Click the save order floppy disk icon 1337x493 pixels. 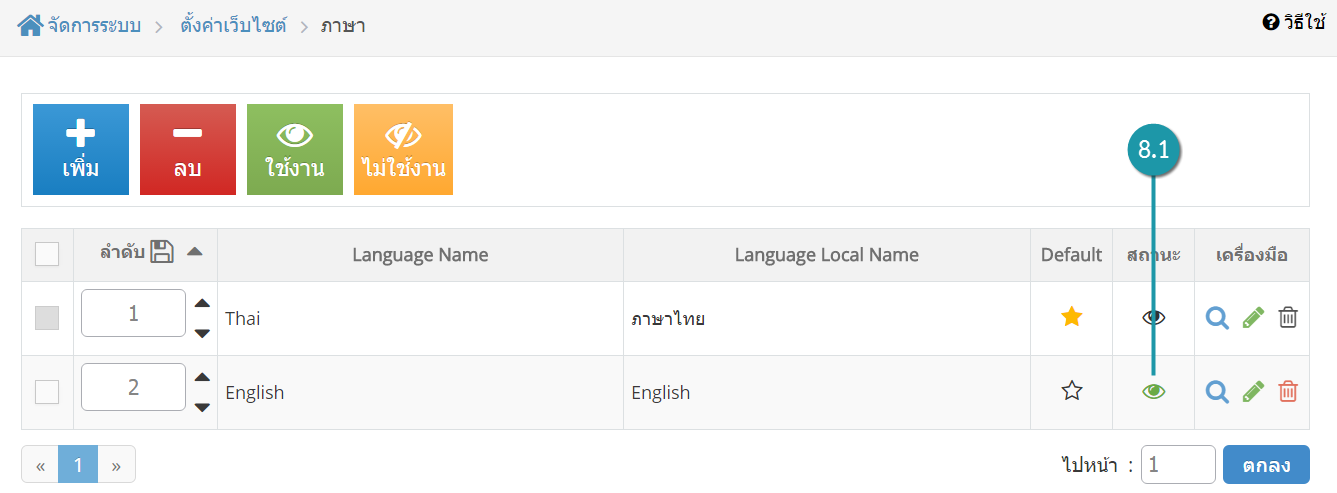162,253
